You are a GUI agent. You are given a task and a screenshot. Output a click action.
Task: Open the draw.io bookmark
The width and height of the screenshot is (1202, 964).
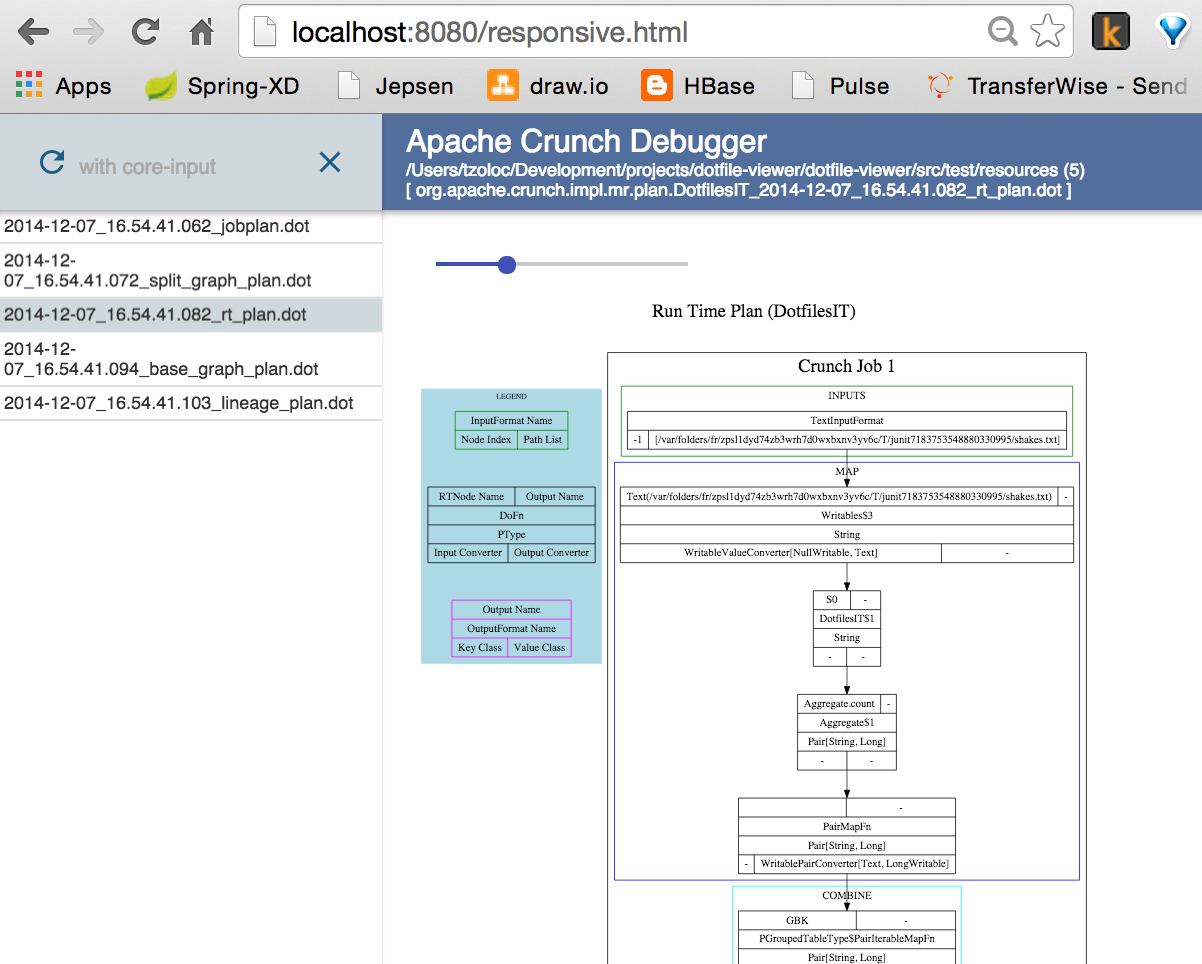(x=548, y=87)
